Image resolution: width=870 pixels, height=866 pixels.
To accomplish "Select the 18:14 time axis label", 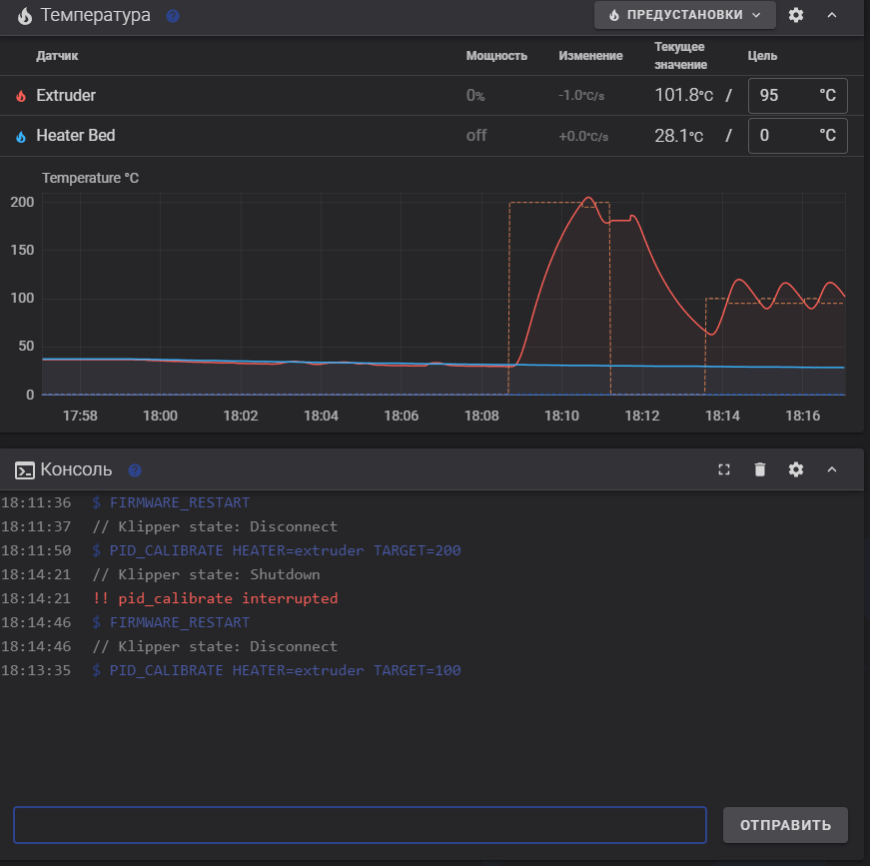I will pyautogui.click(x=722, y=416).
